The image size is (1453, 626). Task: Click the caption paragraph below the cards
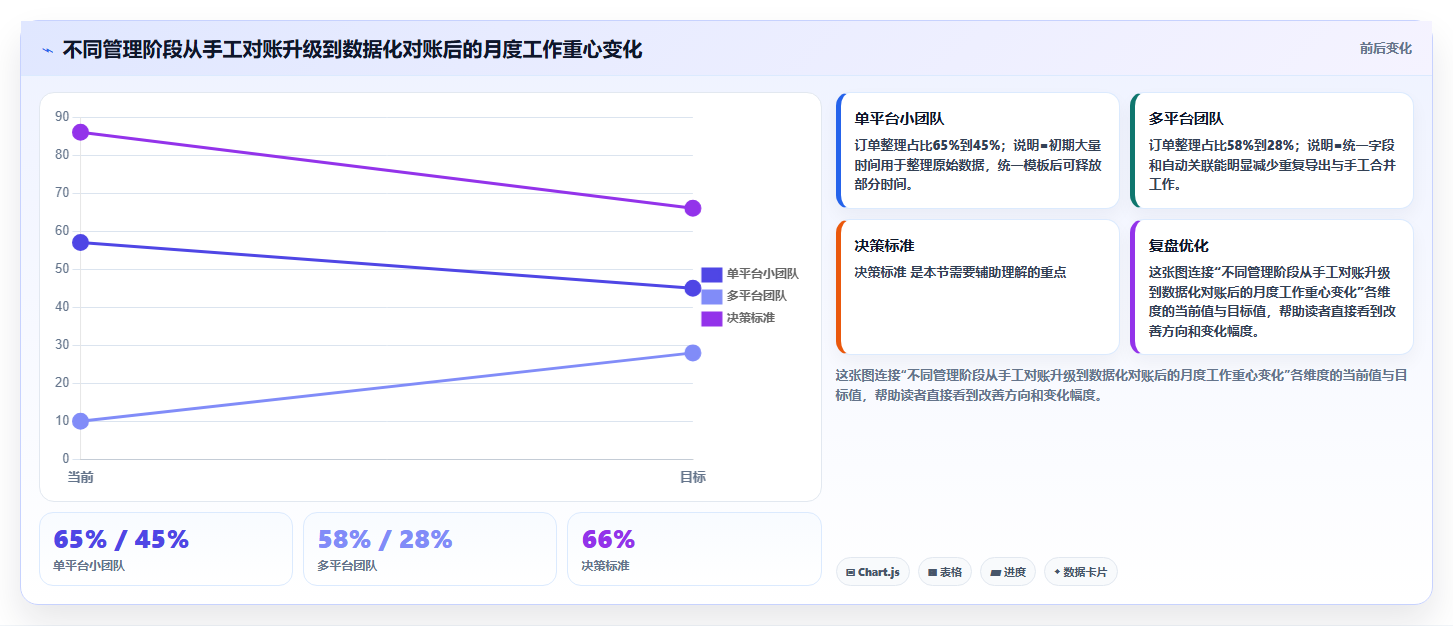1122,385
